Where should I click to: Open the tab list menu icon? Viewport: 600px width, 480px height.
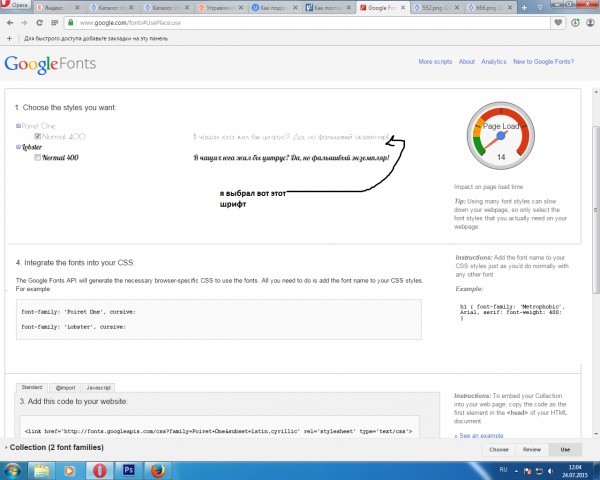pos(540,8)
